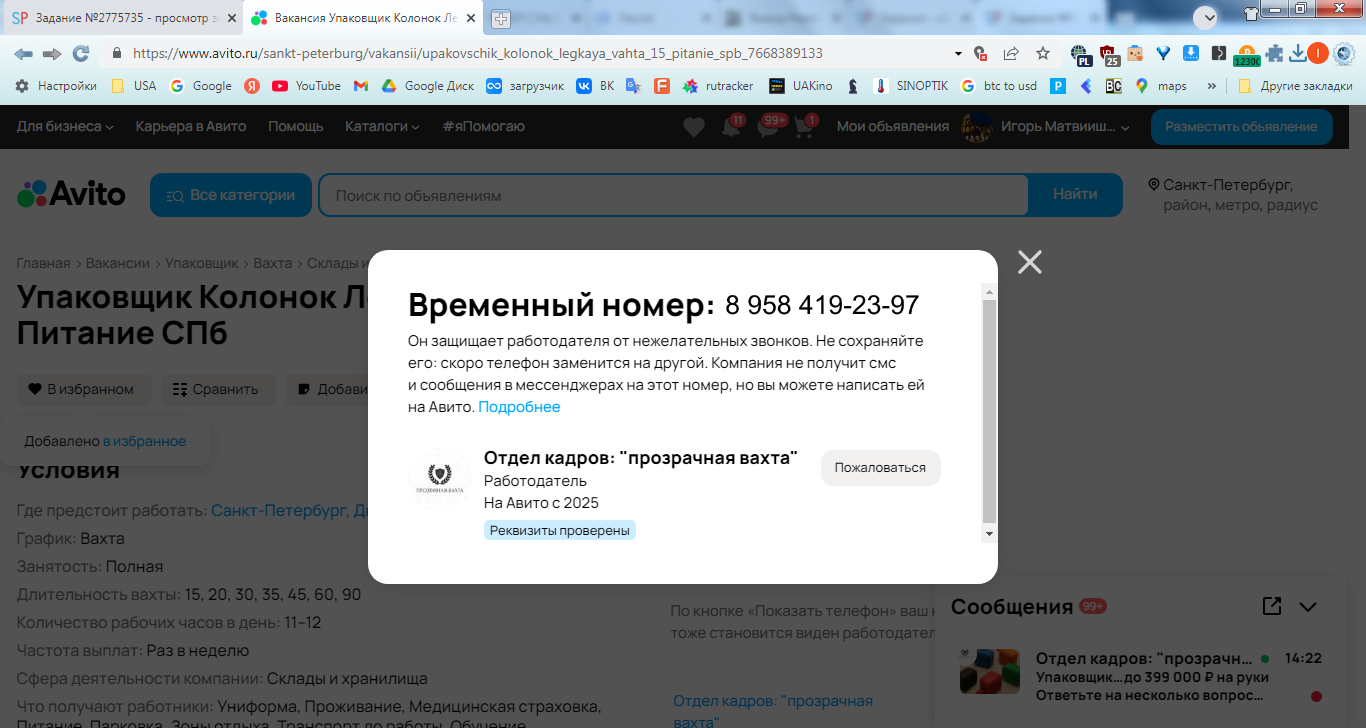1366x728 pixels.
Task: Open the Gmail bookmark icon
Action: point(361,86)
